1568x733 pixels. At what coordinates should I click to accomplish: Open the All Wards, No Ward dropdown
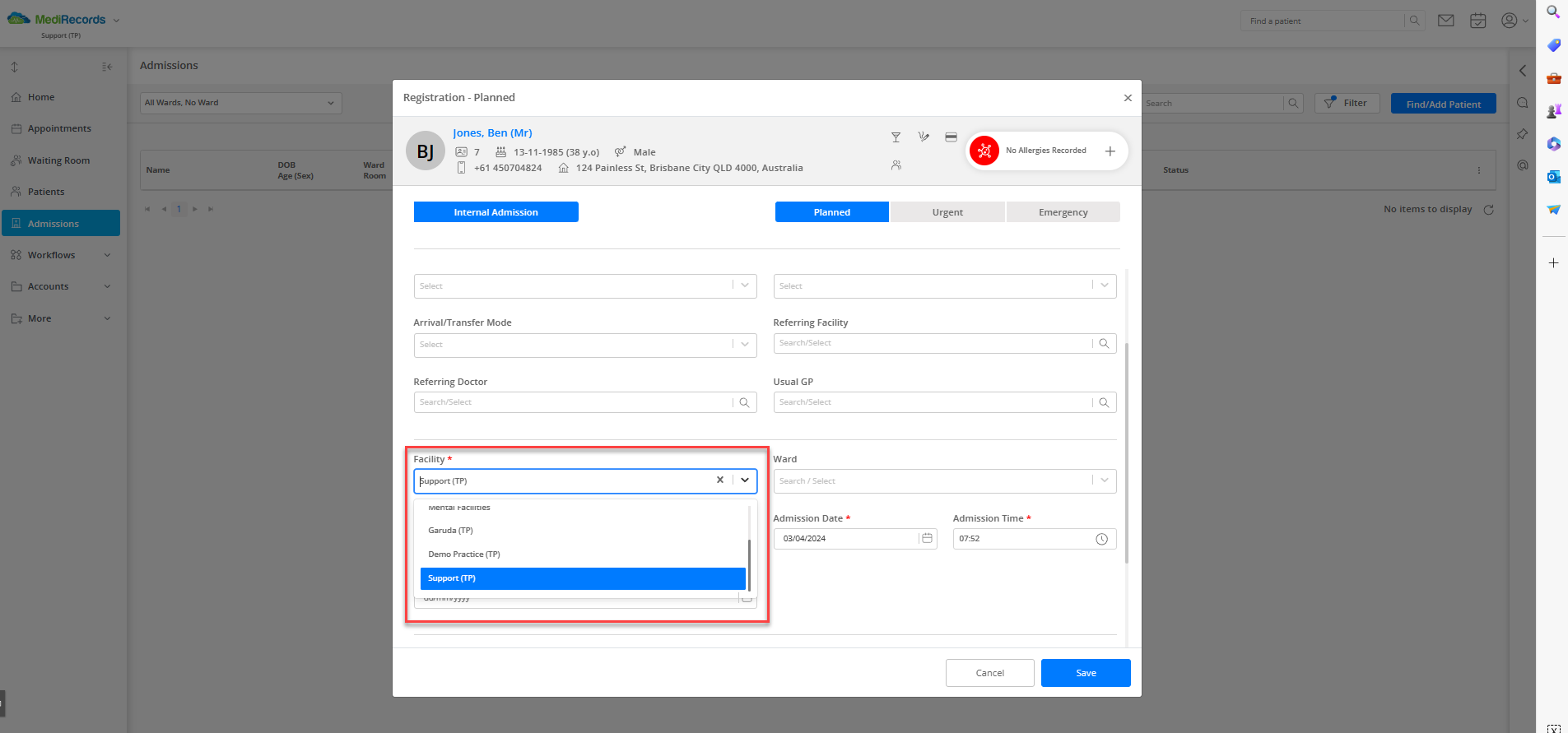[x=240, y=103]
